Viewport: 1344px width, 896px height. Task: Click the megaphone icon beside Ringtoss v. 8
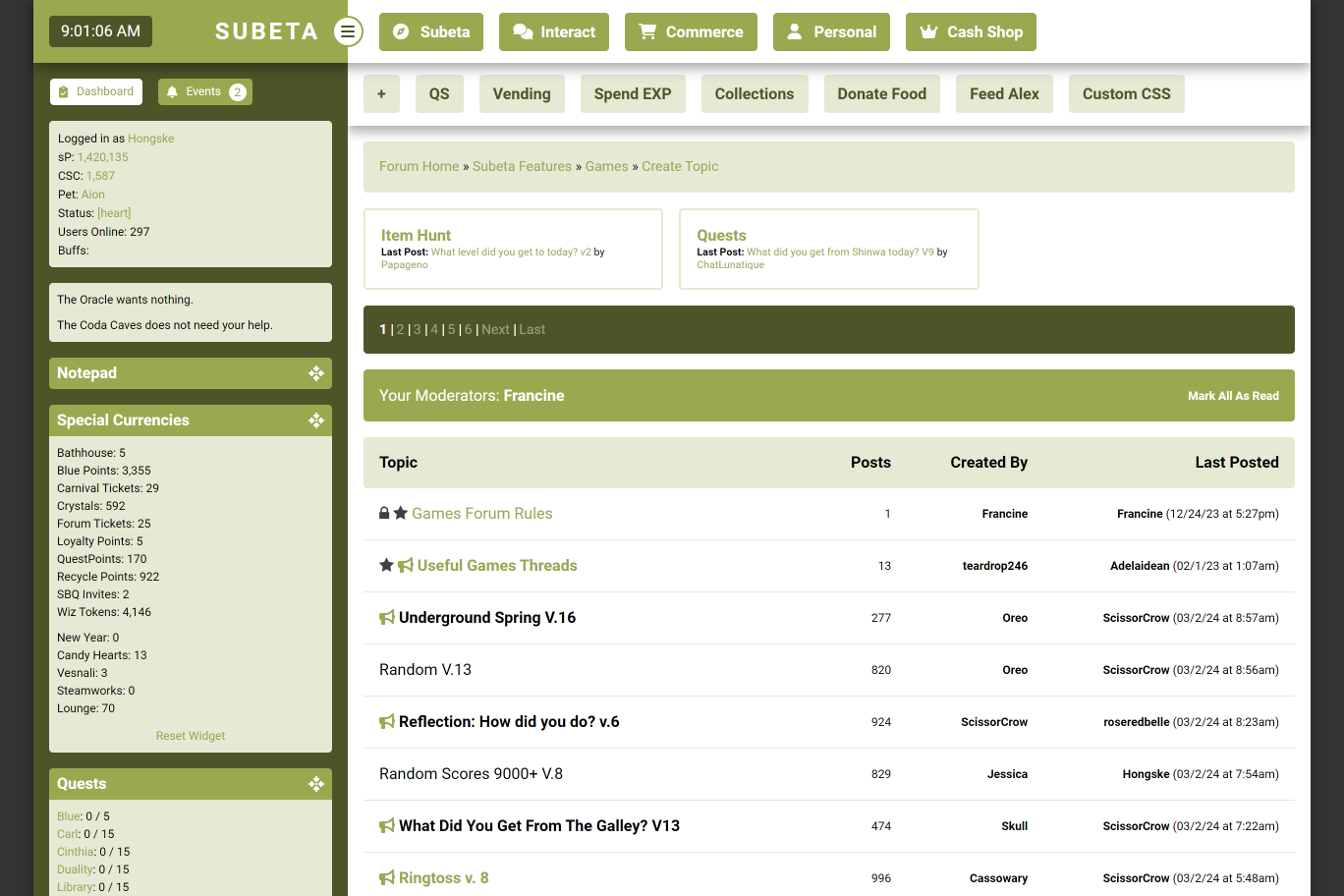click(387, 878)
